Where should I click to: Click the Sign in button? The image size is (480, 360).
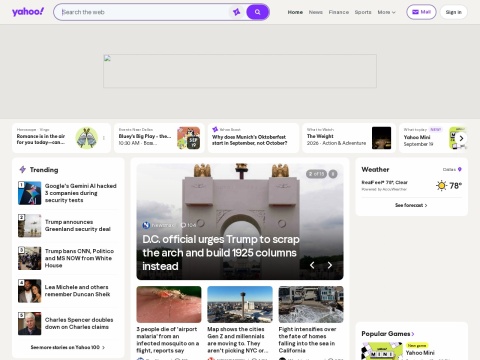[x=454, y=12]
